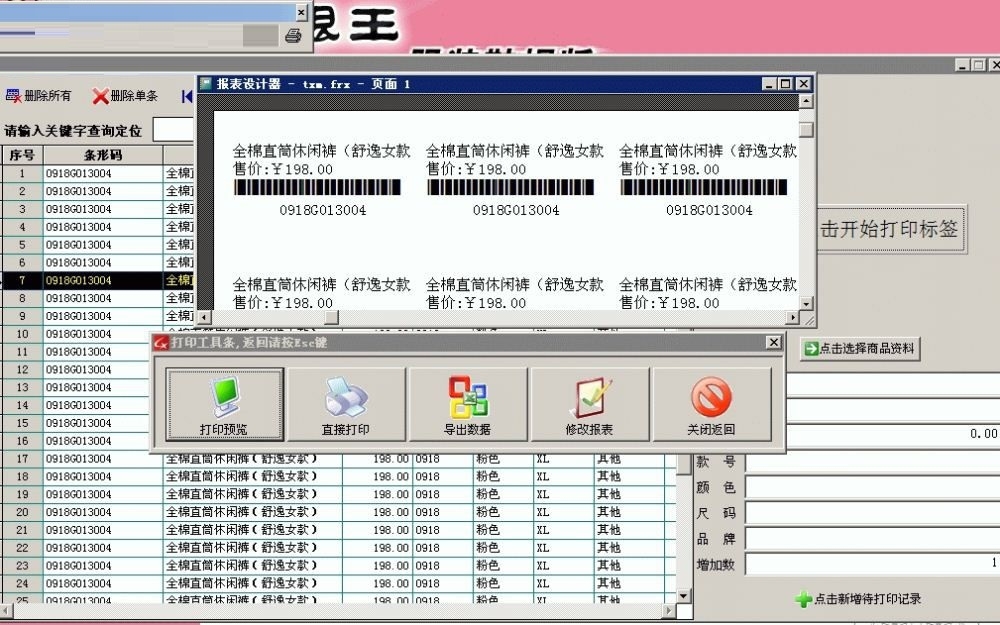Click 删除单条 delete single record item
Screen dimensions: 1000x625
click(x=125, y=96)
